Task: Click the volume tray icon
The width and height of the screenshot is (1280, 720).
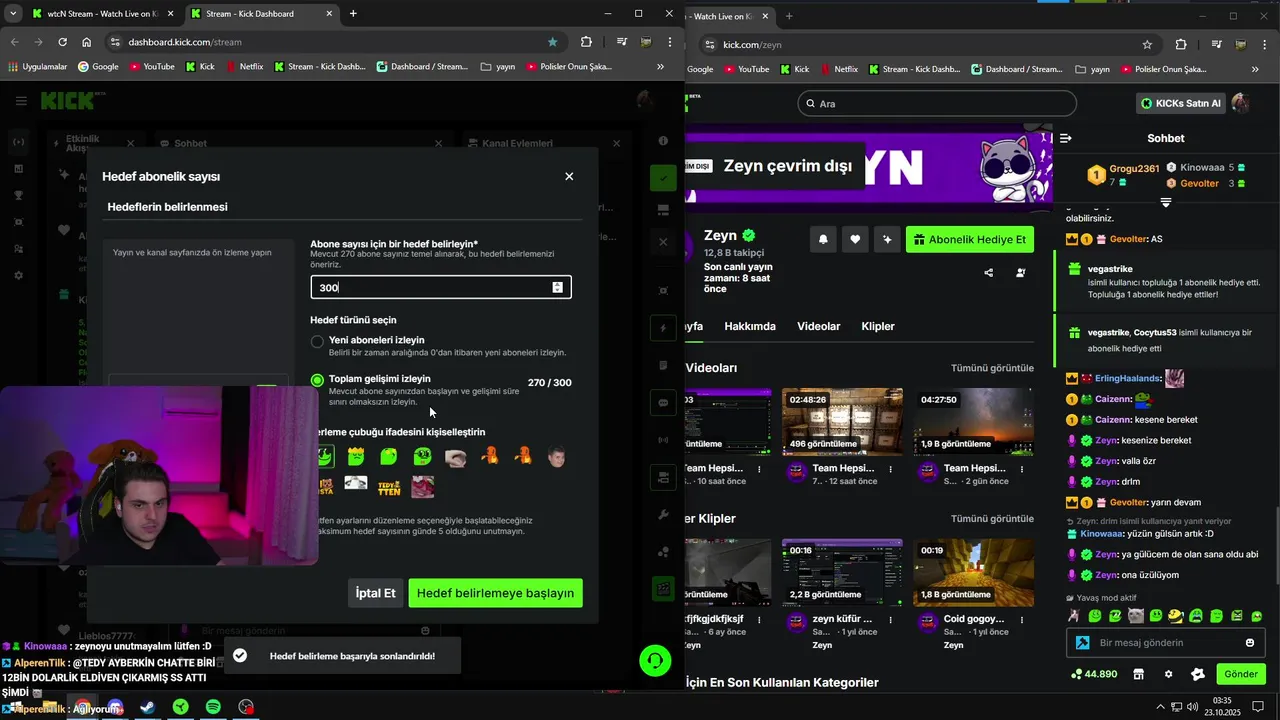Action: click(x=1192, y=707)
